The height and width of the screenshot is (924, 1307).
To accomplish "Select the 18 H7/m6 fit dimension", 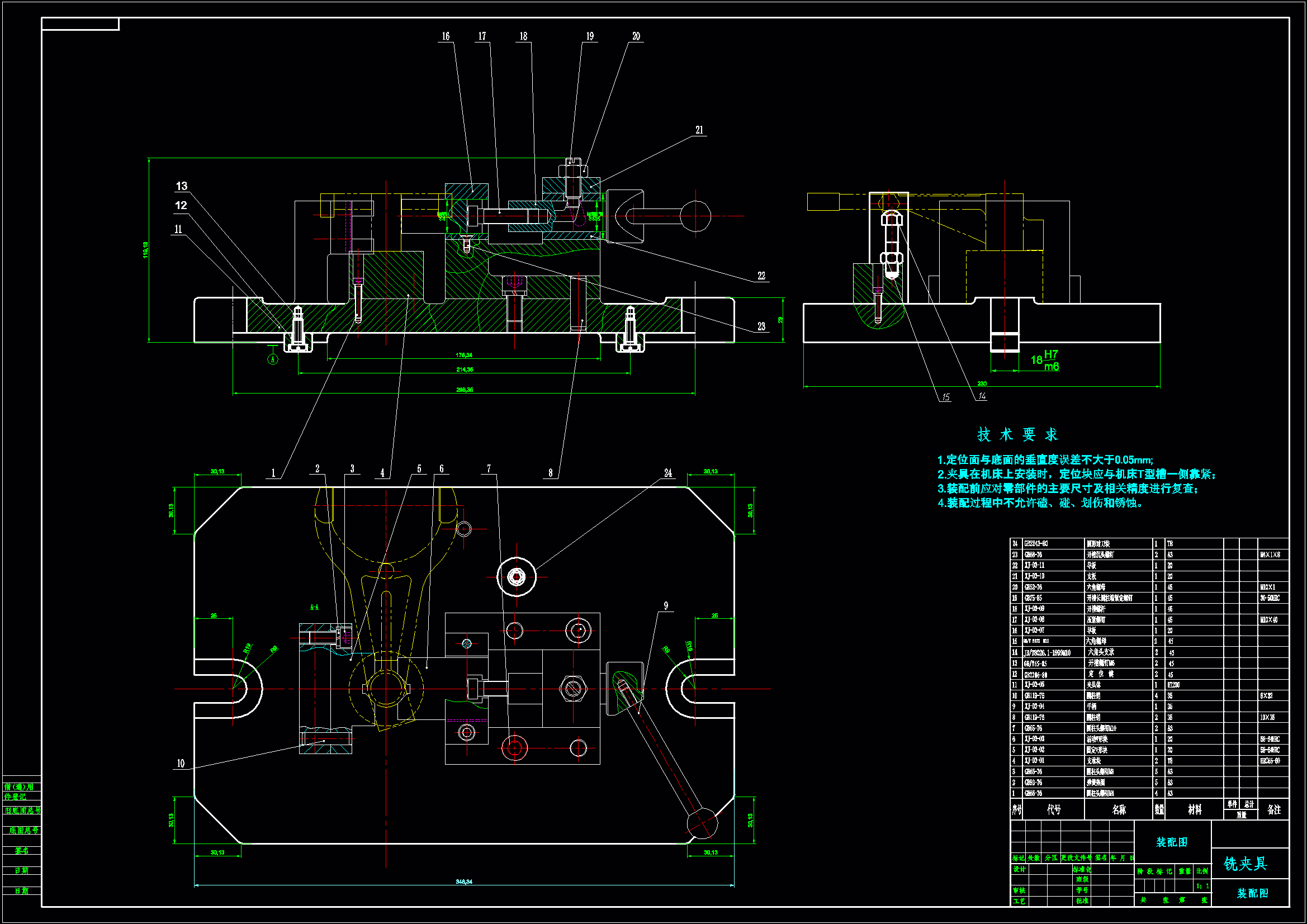I will pos(1045,361).
